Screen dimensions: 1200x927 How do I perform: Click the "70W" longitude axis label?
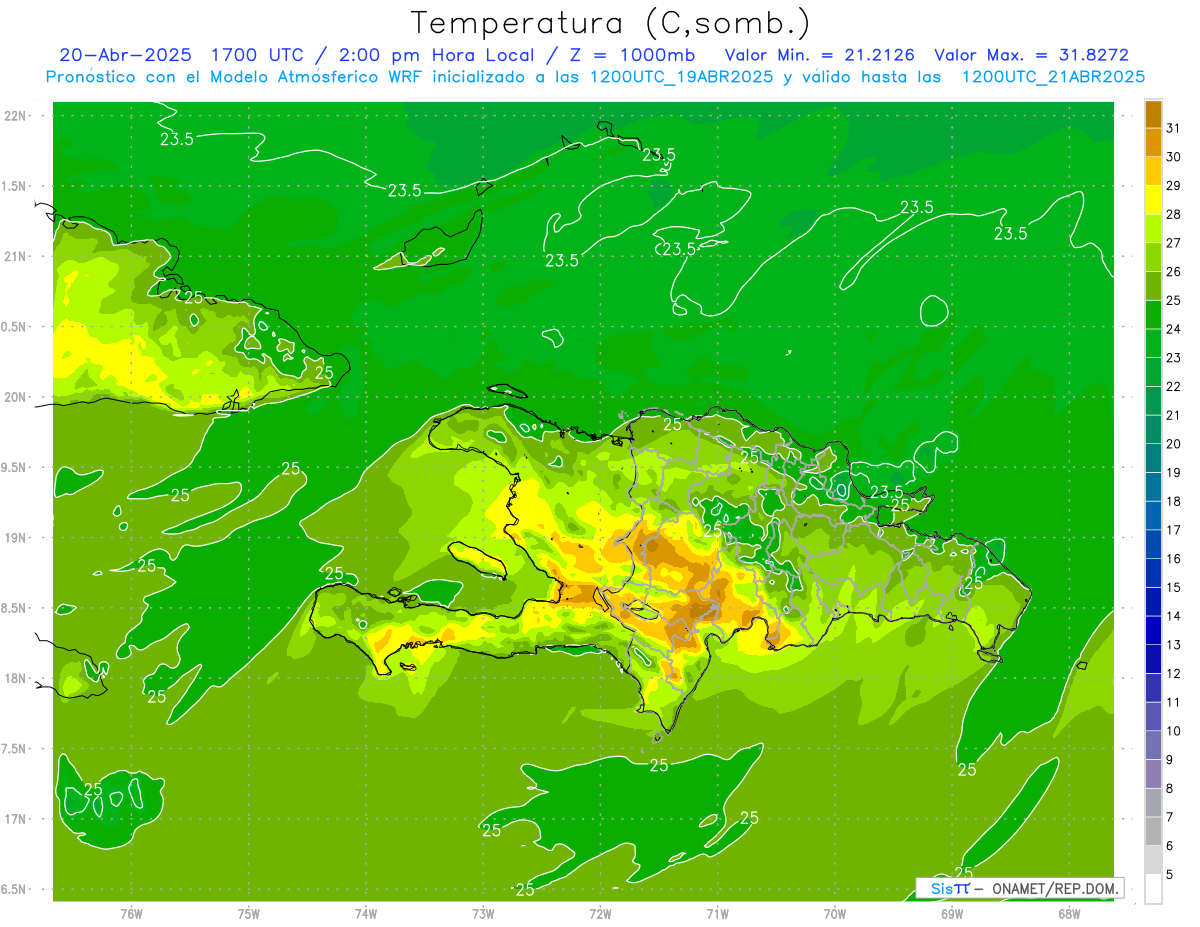point(835,913)
